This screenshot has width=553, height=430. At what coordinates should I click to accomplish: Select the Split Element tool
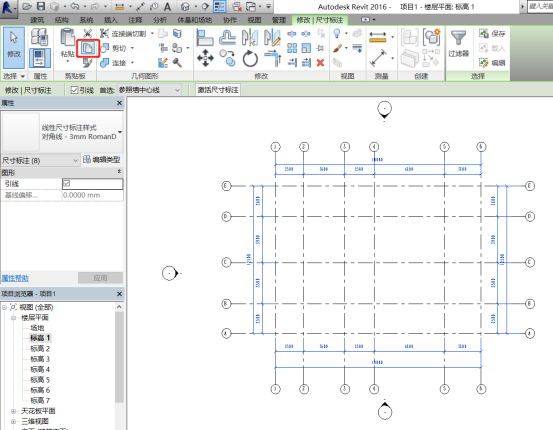(292, 34)
